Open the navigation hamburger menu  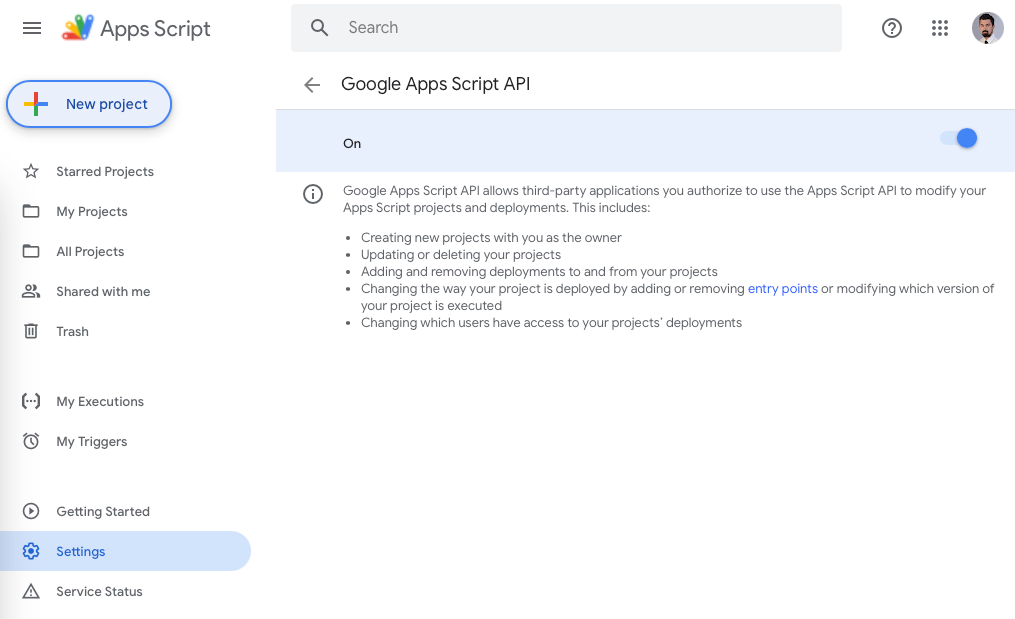point(31,27)
